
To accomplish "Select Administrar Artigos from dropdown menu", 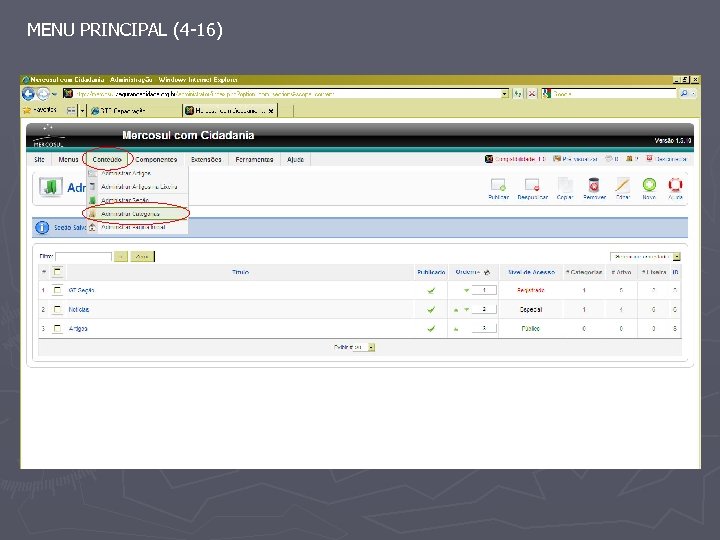I will click(137, 173).
